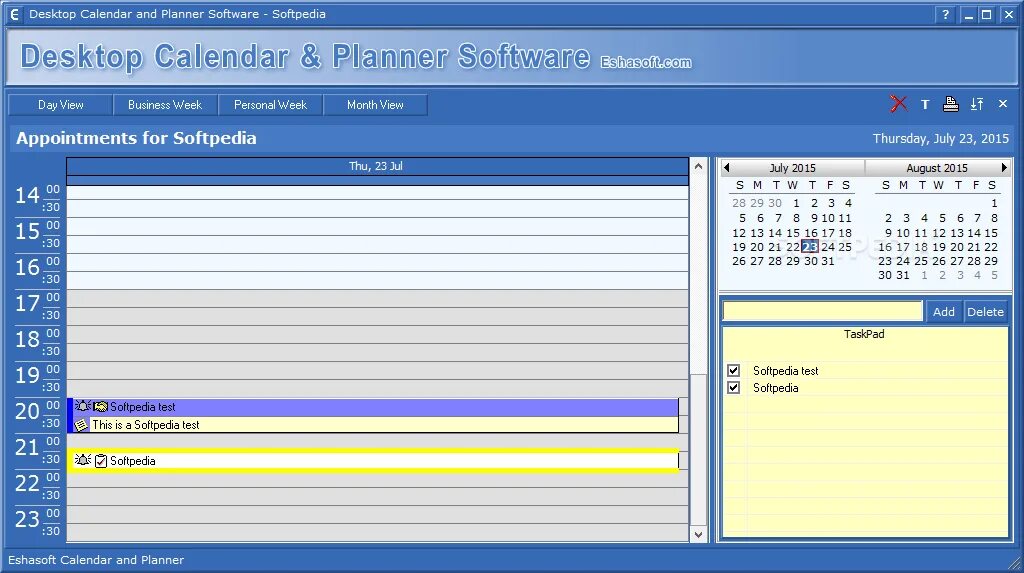Select August 1 in the mini calendar
The image size is (1024, 573).
coord(994,203)
